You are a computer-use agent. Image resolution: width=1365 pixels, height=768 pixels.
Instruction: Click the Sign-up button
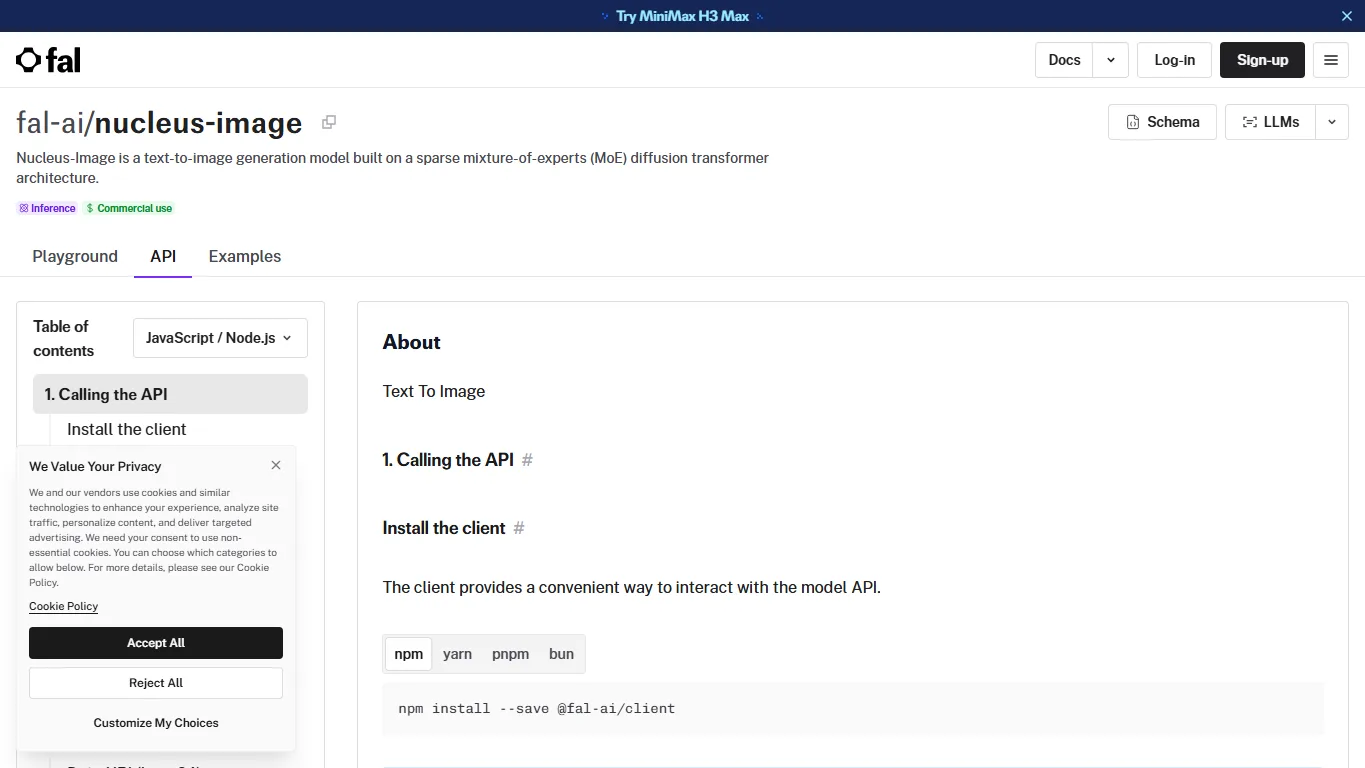[x=1262, y=60]
